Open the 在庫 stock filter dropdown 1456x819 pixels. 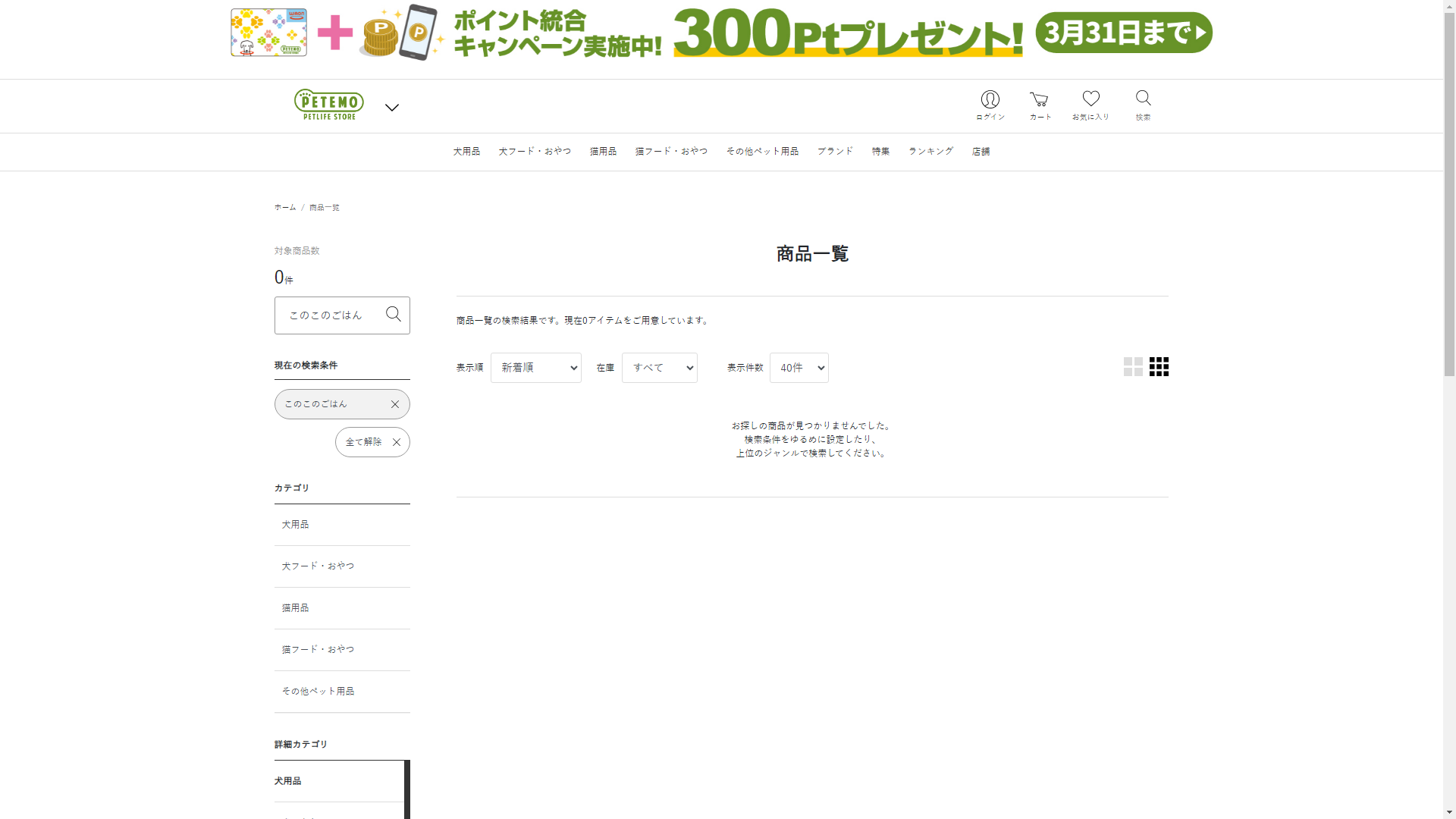click(659, 368)
